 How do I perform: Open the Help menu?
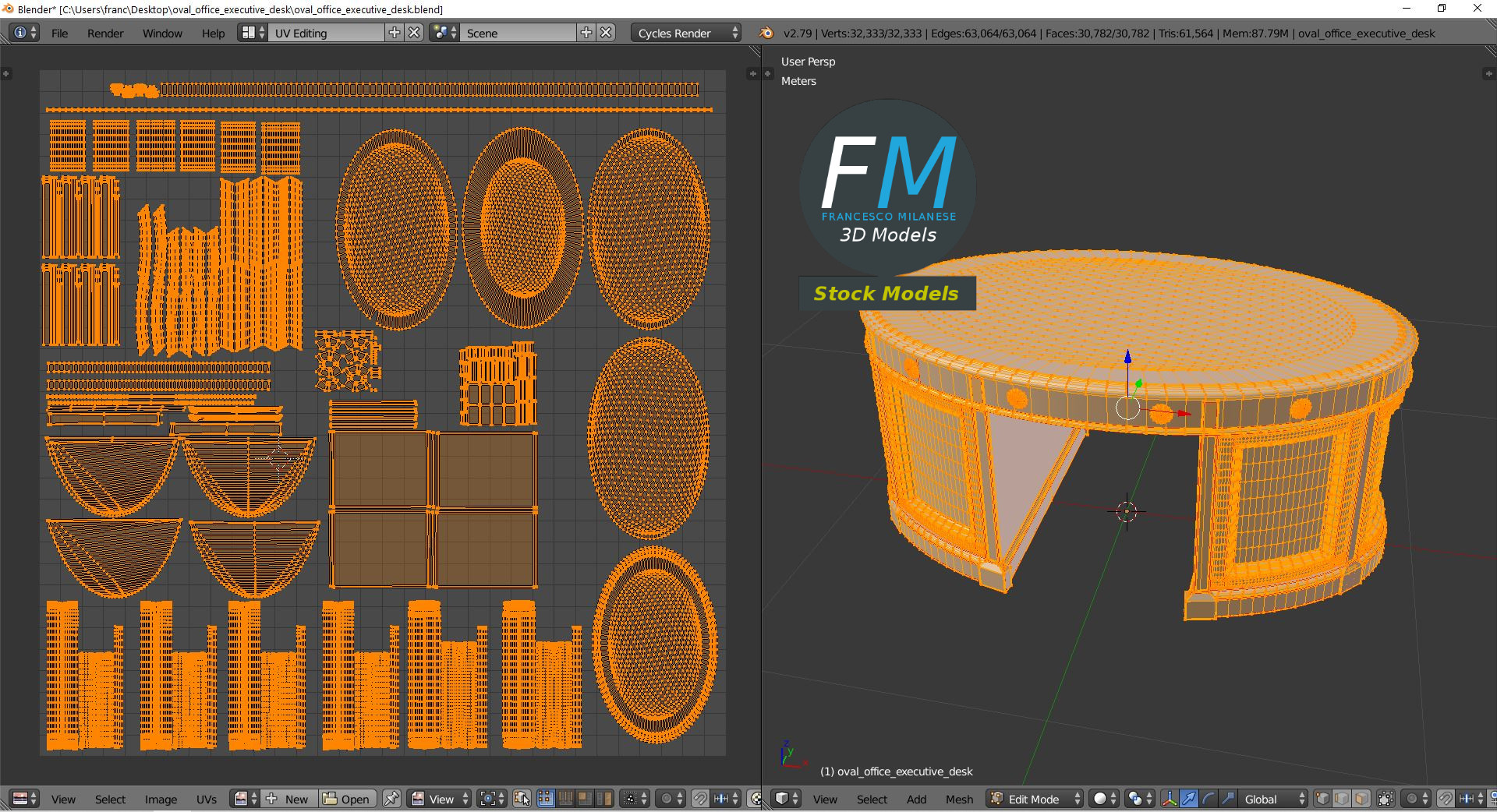tap(213, 34)
